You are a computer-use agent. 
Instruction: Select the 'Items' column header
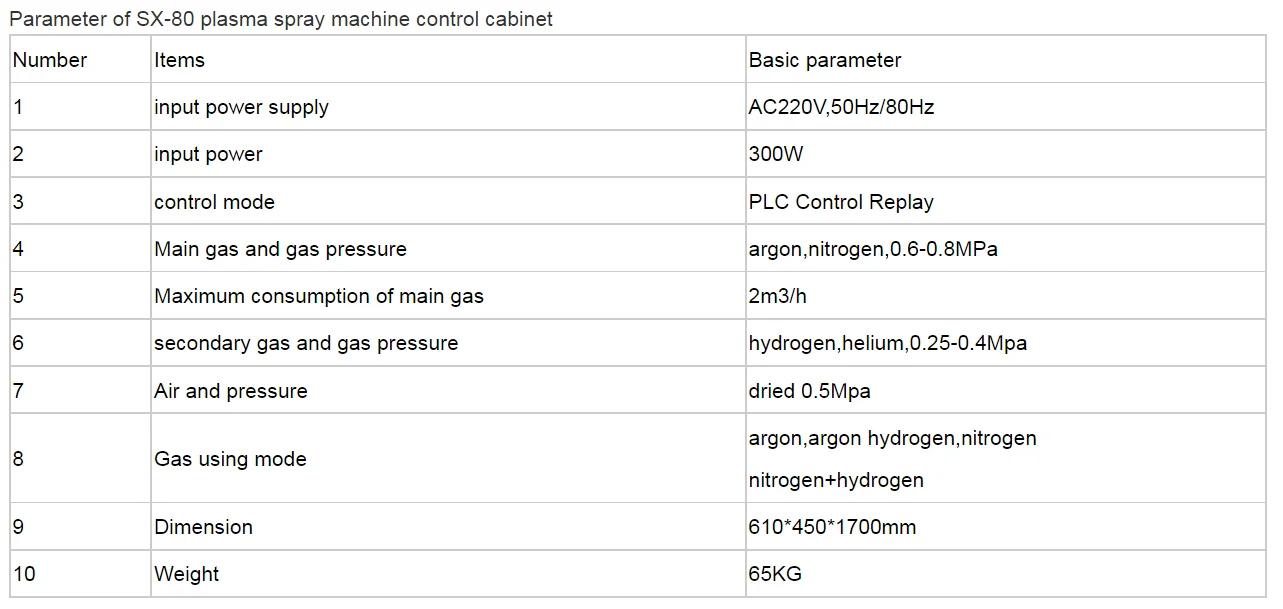pos(448,60)
